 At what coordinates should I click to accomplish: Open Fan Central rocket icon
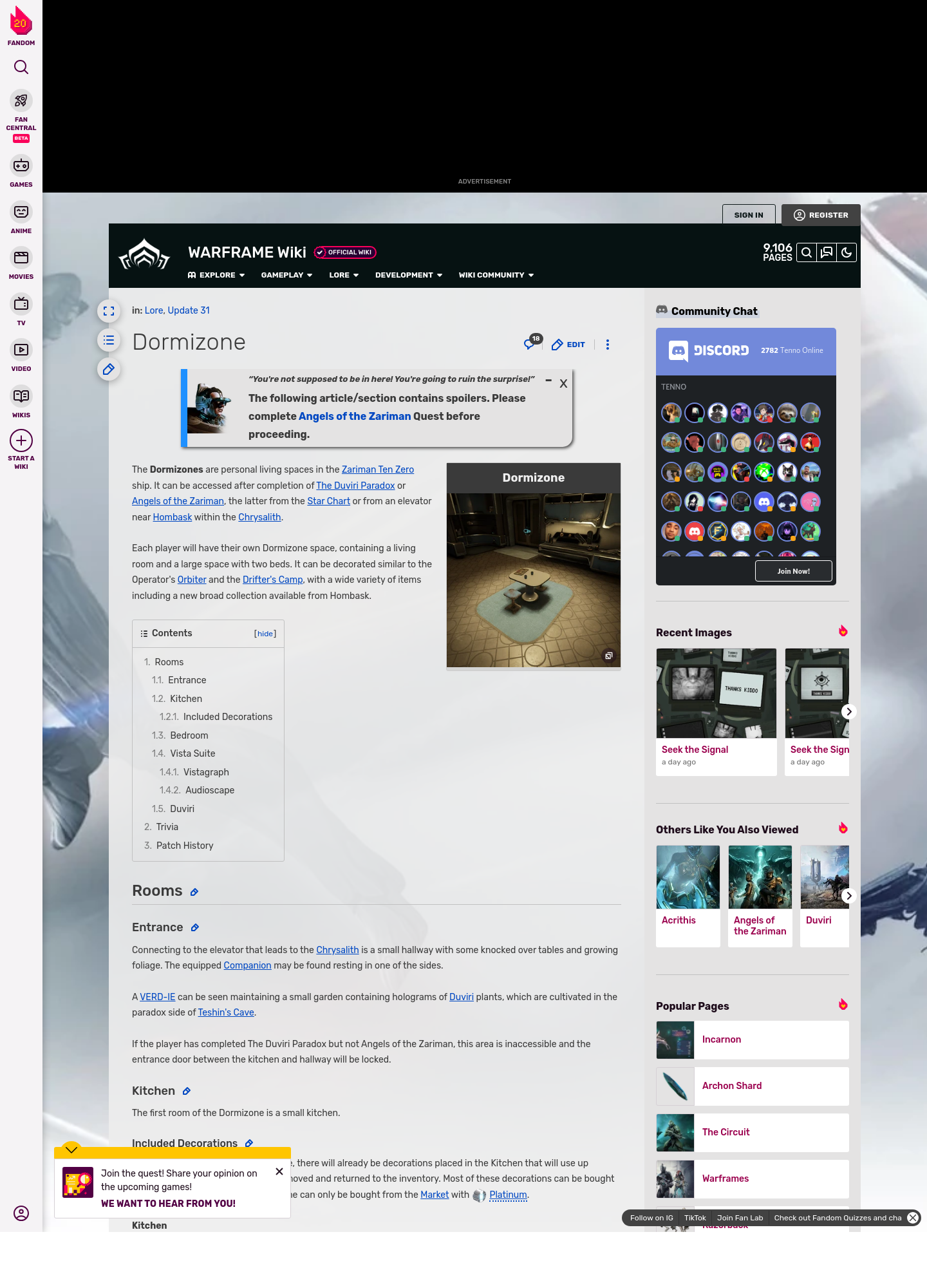[x=21, y=100]
